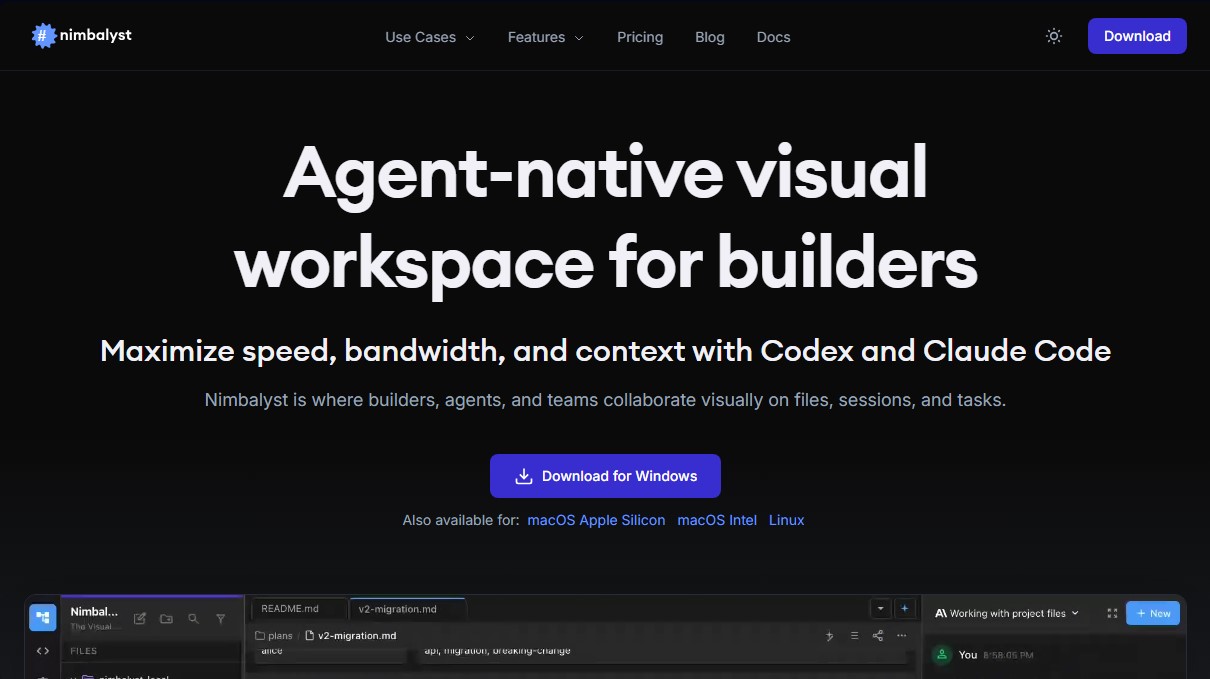Click the expand fullscreen icon in chat panel
The image size is (1210, 679).
coord(1112,613)
